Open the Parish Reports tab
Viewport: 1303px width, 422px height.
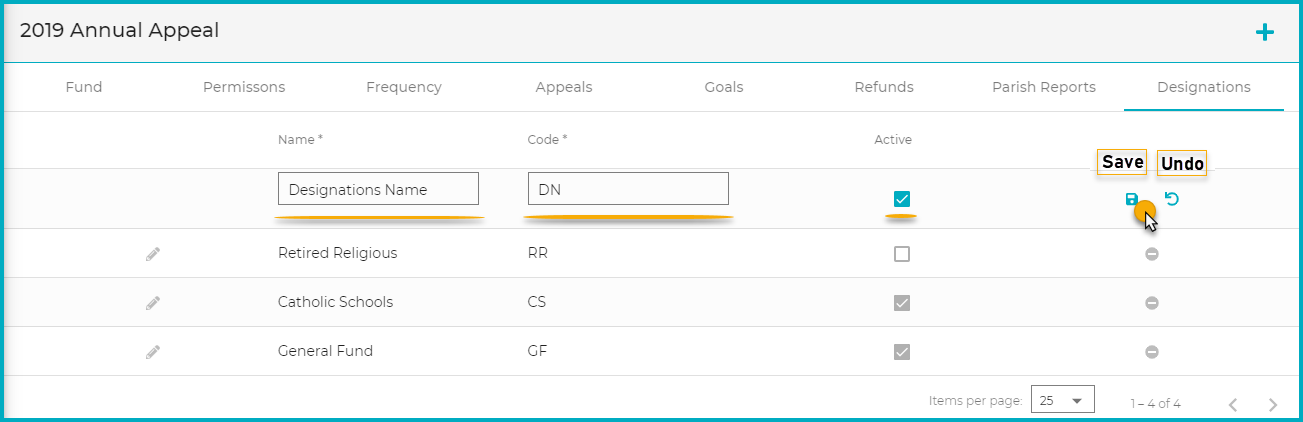click(x=1044, y=87)
